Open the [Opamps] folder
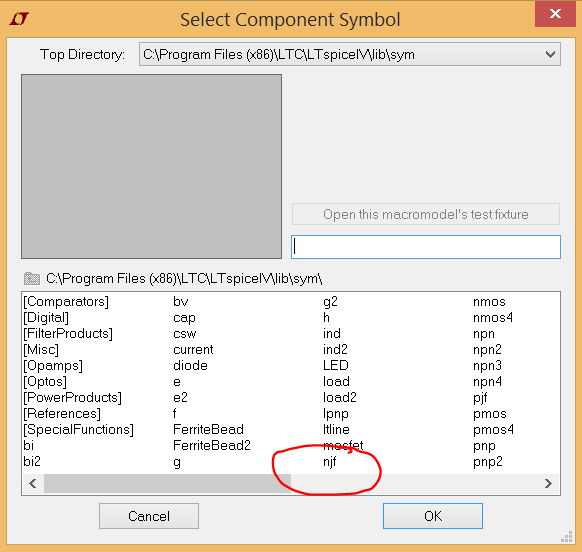Image resolution: width=582 pixels, height=552 pixels. (x=53, y=366)
